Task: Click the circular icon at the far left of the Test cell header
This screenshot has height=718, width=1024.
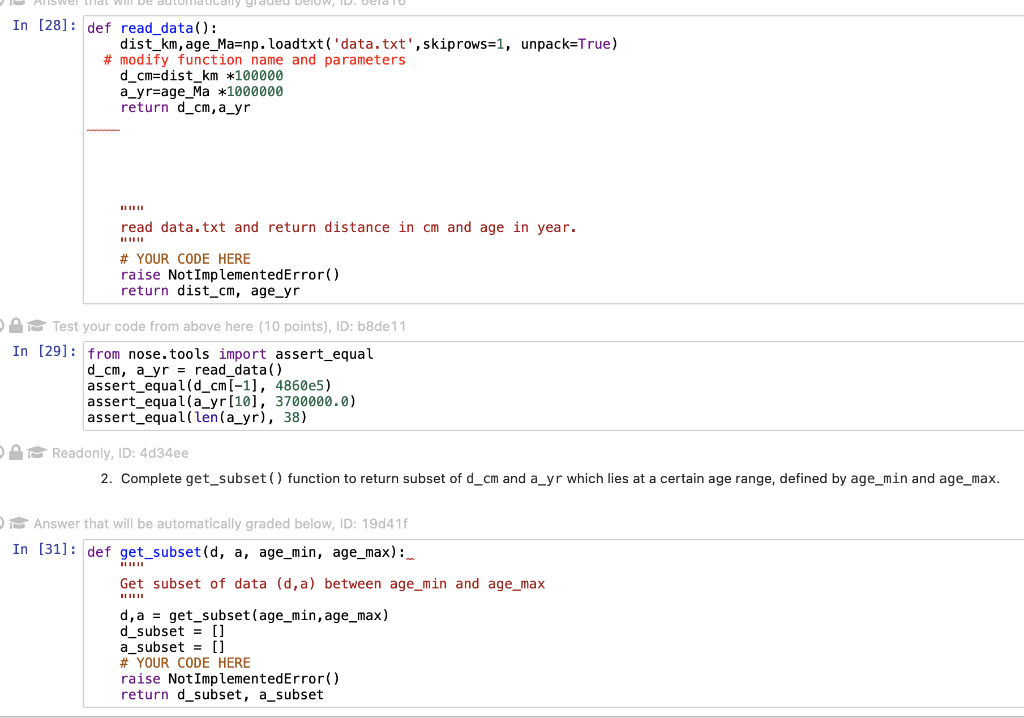Action: 2,326
